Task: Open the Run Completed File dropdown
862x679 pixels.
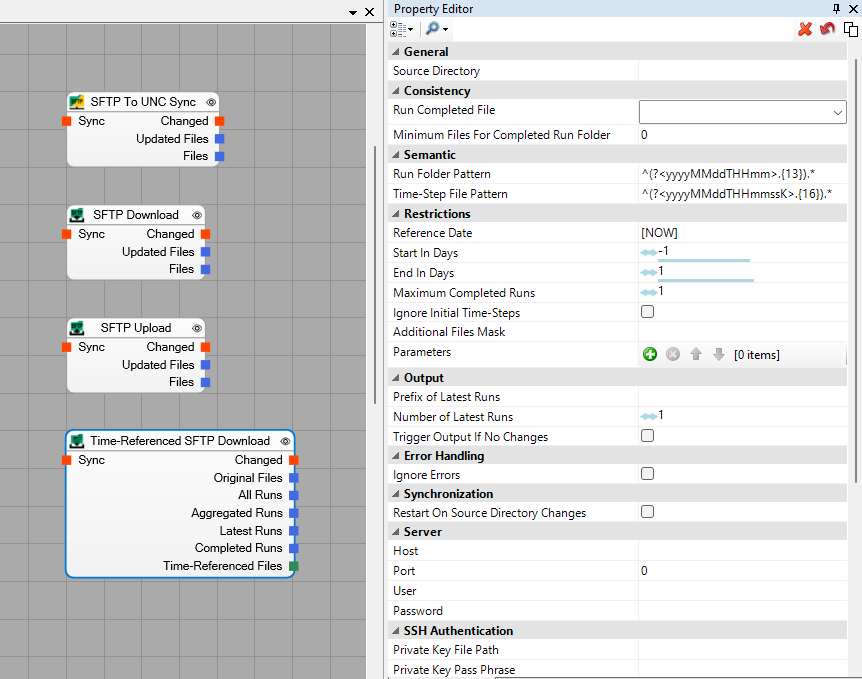Action: click(837, 113)
